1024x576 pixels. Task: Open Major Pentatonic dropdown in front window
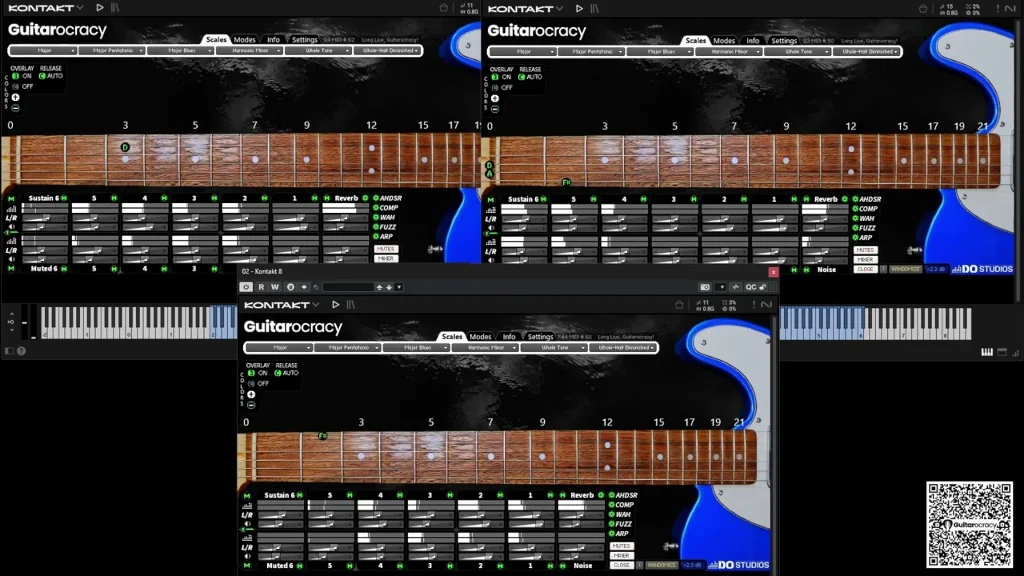(347, 347)
